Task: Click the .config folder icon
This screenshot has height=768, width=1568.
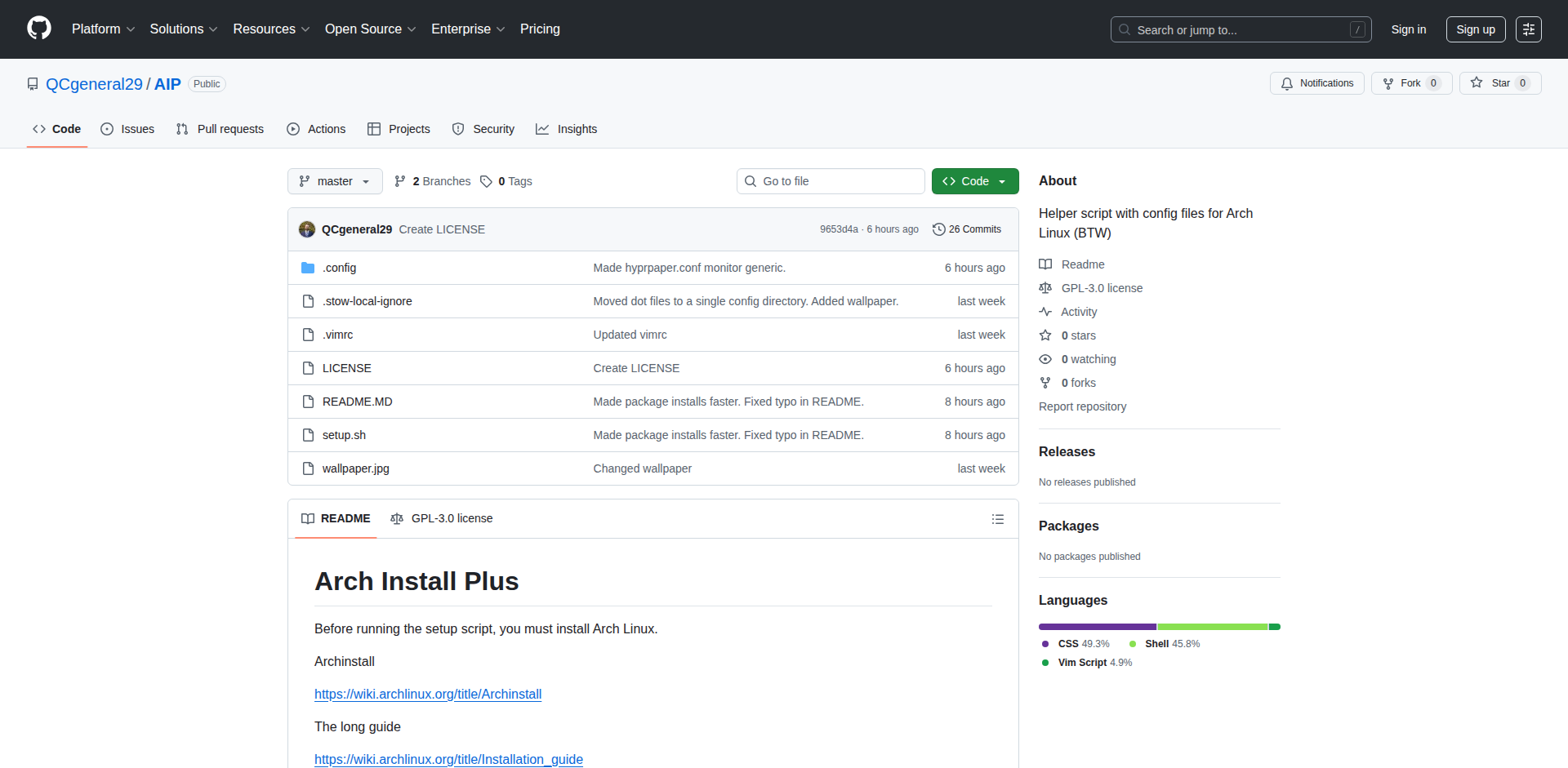Action: (308, 268)
